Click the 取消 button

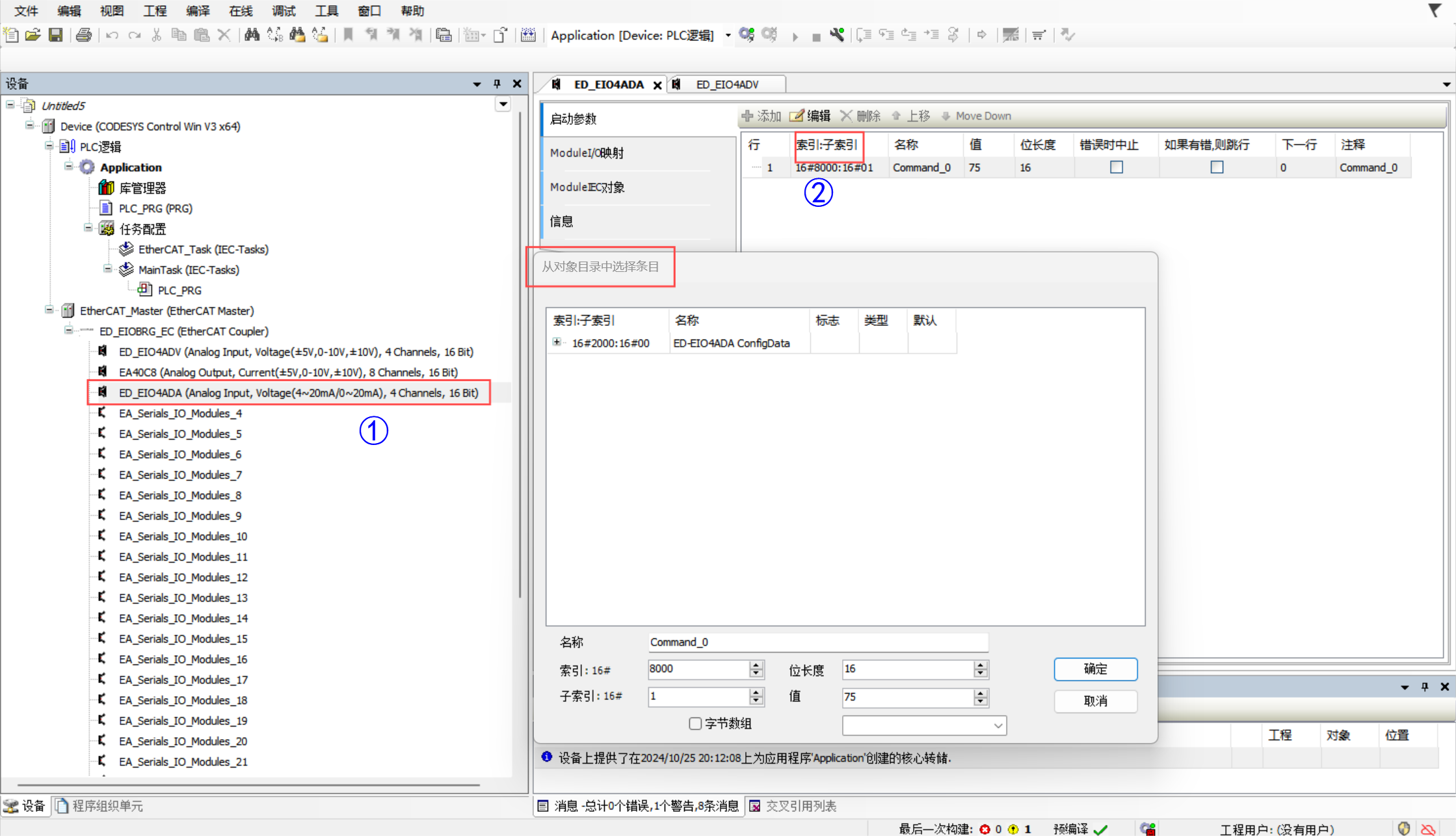(1095, 701)
